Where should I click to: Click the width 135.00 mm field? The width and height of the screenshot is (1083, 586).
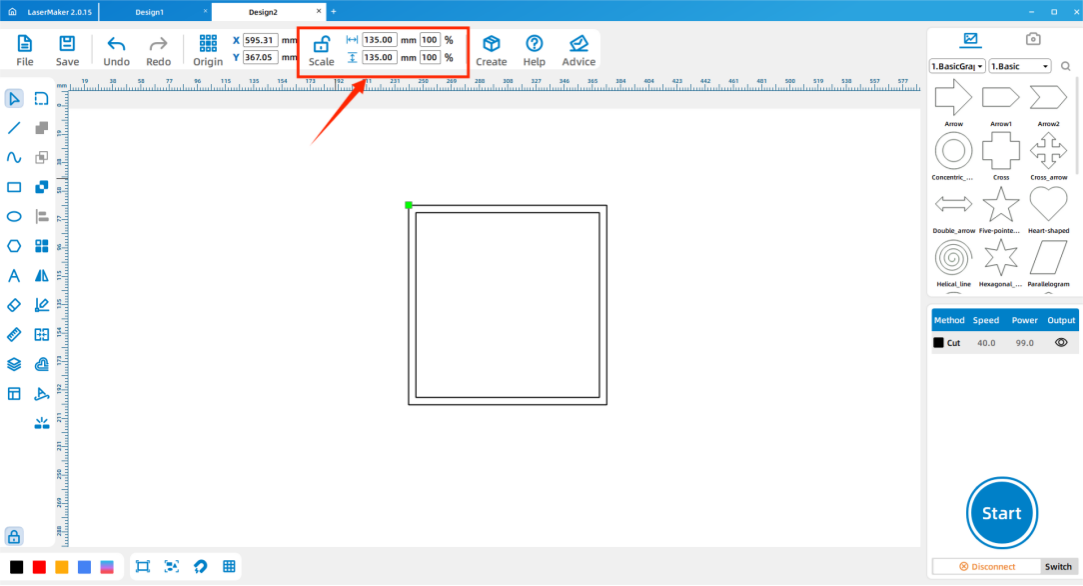[x=379, y=40]
